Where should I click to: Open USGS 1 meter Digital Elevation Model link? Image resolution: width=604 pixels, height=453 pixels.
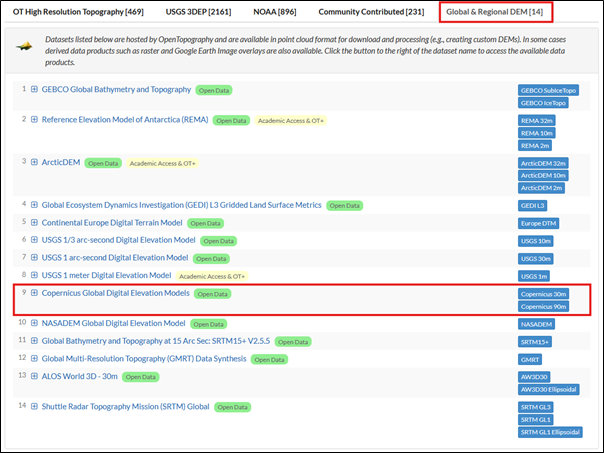coord(106,276)
